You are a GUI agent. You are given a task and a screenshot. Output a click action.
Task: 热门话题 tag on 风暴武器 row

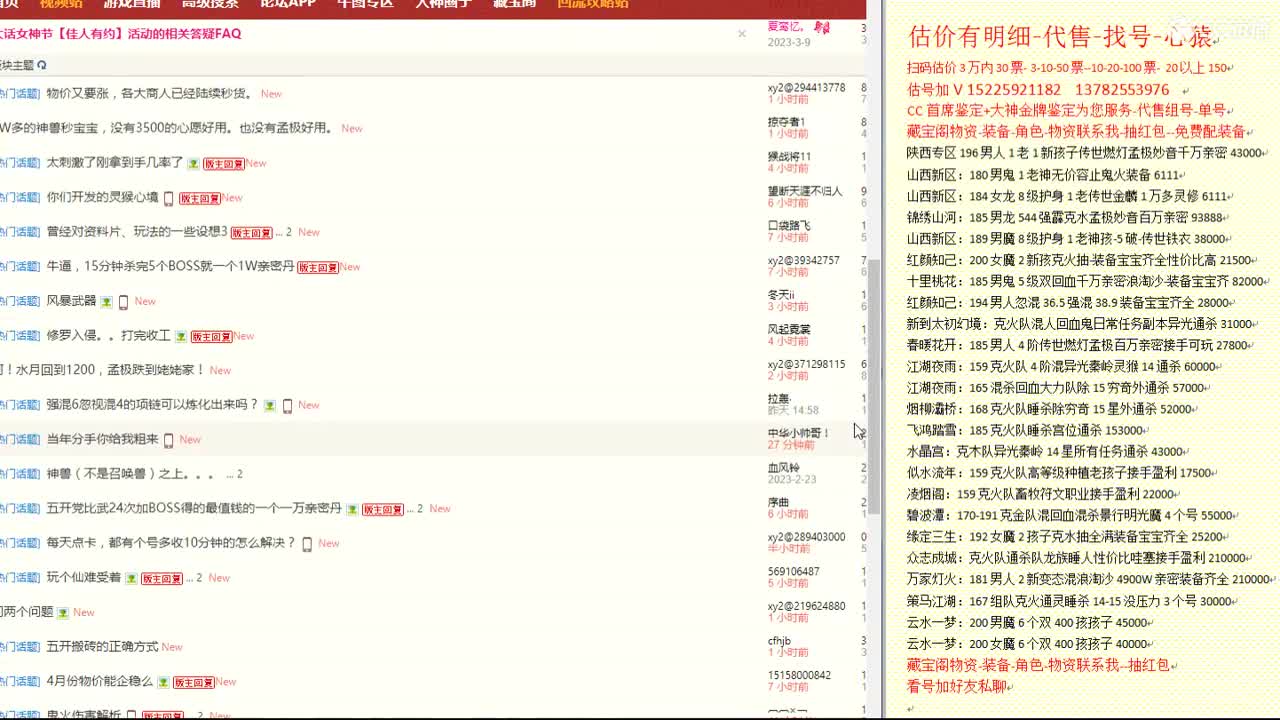coord(19,301)
